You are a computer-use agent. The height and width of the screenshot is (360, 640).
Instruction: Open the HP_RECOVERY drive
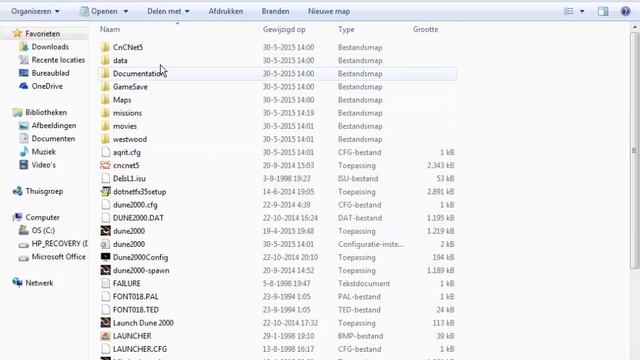tap(59, 243)
